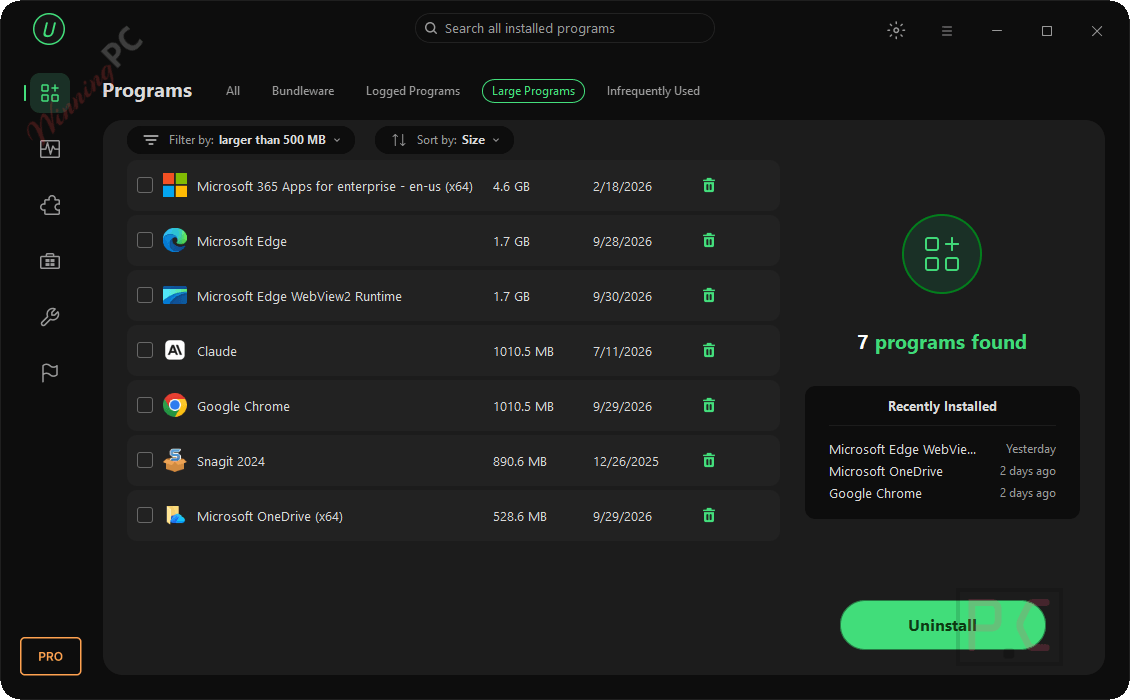The width and height of the screenshot is (1130, 700).
Task: Open recently installed Microsoft Edge WebVie... entry
Action: pyautogui.click(x=942, y=449)
